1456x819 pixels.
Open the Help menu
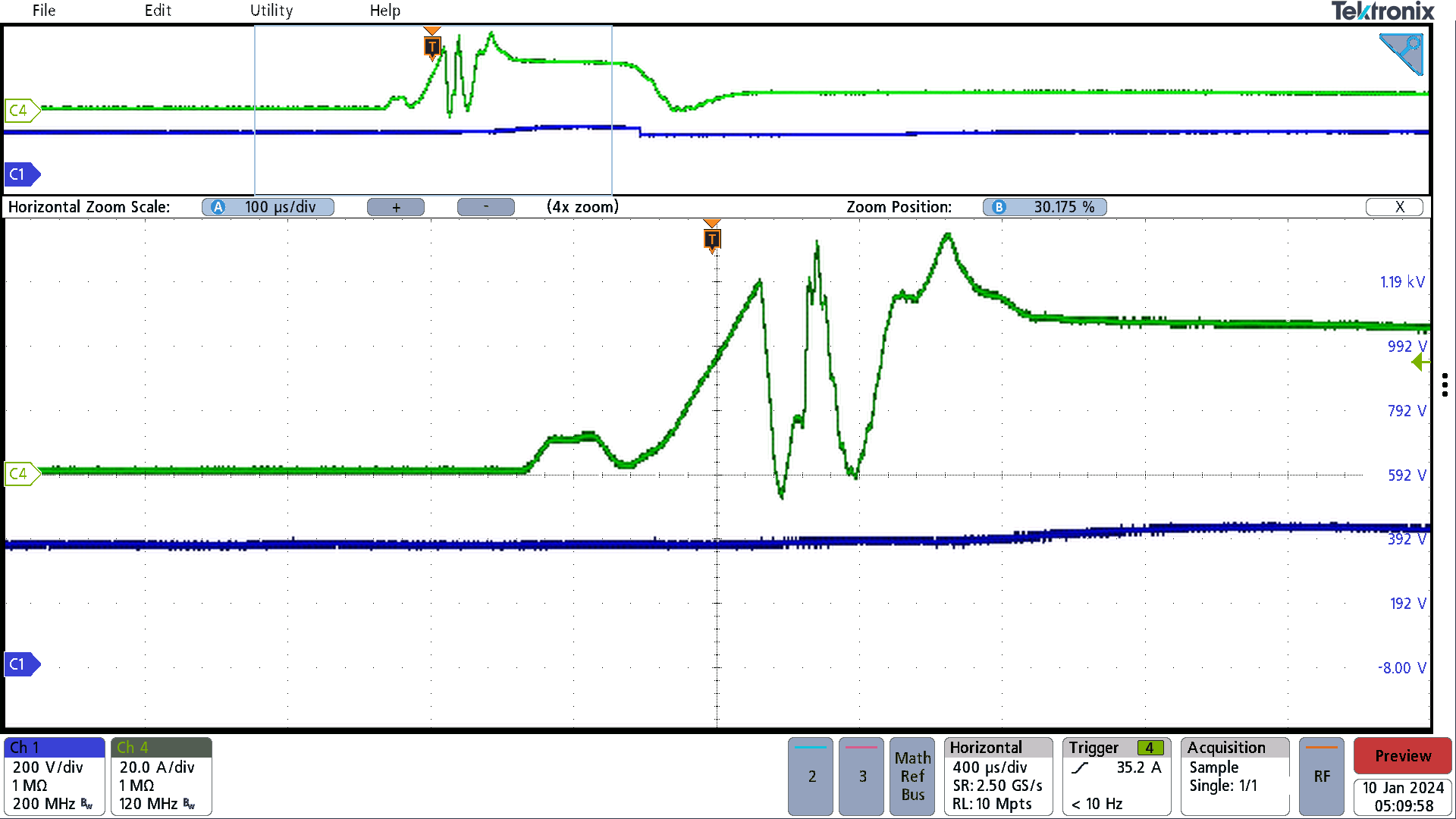(385, 11)
